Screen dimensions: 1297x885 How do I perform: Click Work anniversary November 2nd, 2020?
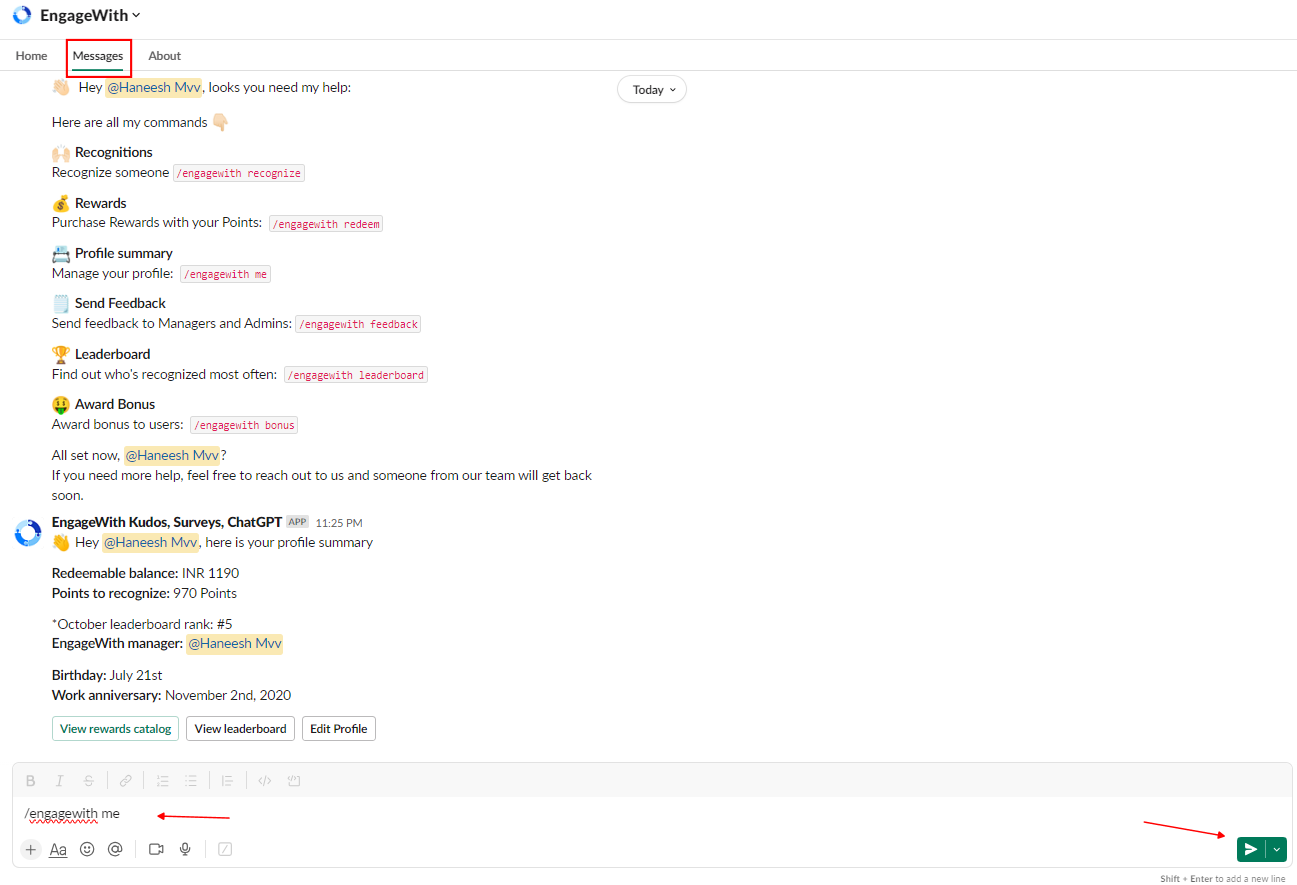click(x=172, y=695)
